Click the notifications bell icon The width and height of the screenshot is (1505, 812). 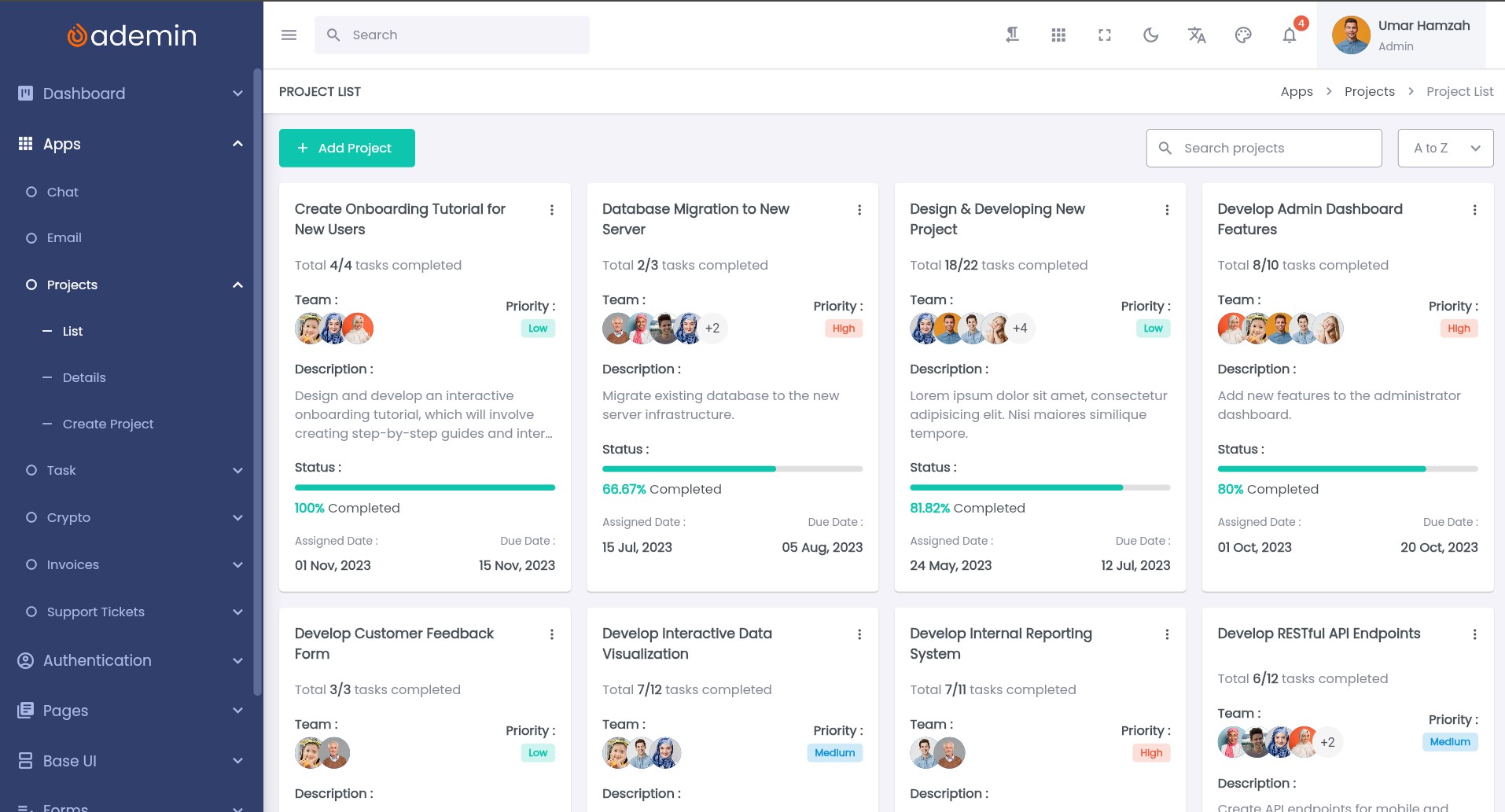click(1289, 35)
